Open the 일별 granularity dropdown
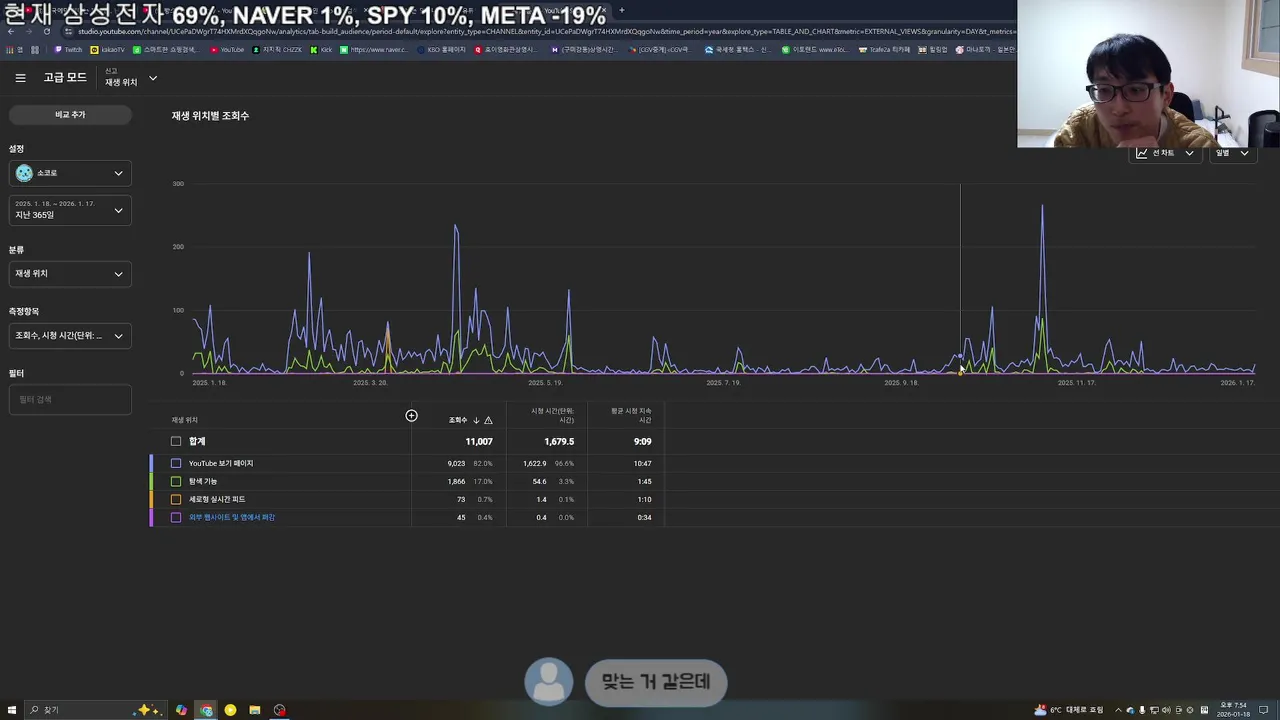1280x720 pixels. (x=1231, y=153)
